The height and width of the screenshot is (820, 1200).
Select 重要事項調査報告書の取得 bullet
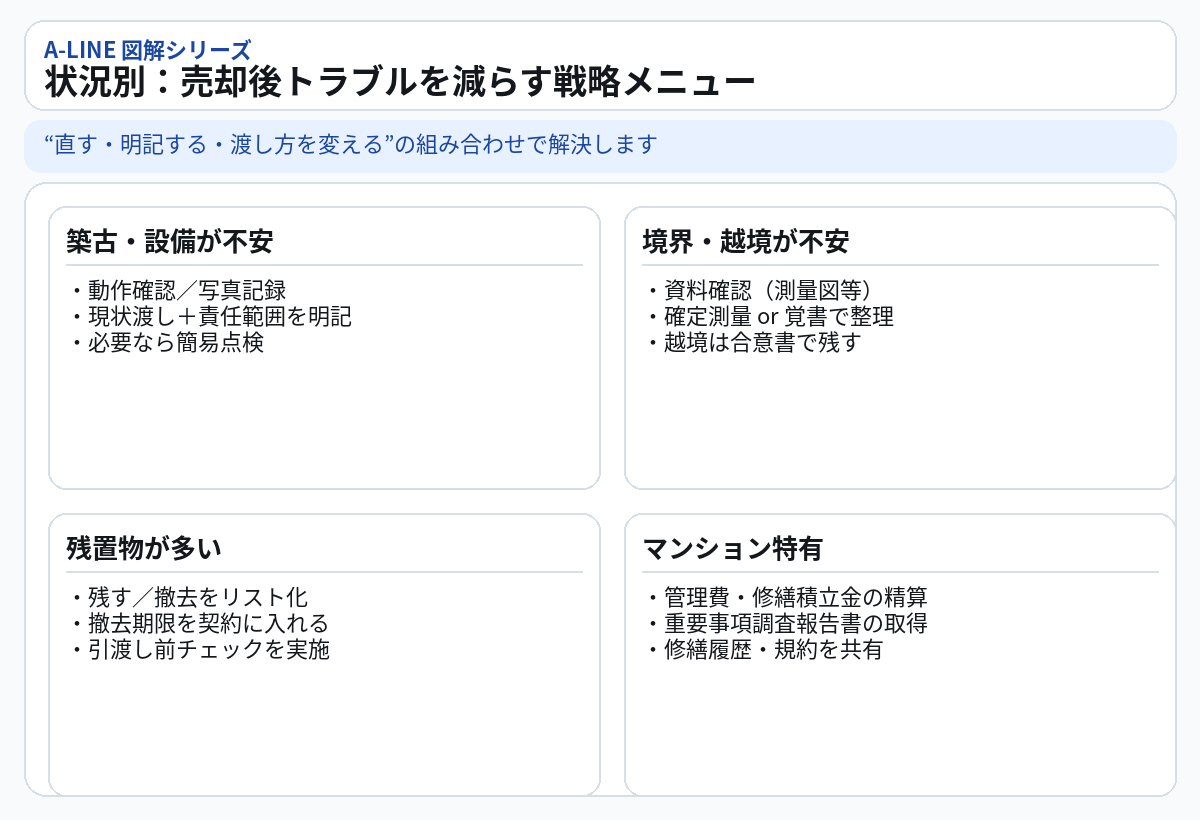coord(785,624)
